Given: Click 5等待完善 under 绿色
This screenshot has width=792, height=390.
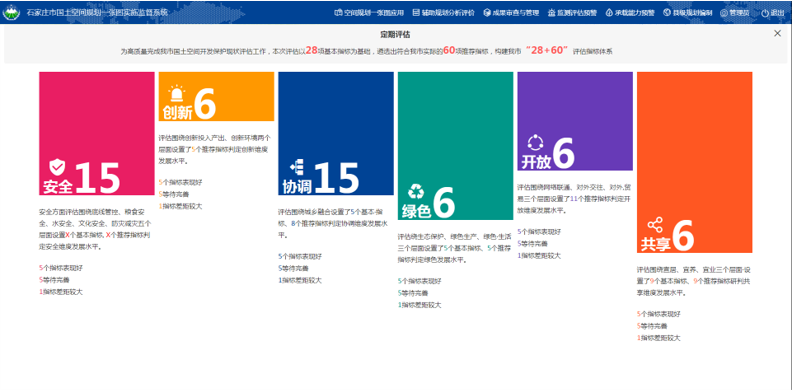Looking at the screenshot, I should click(413, 293).
